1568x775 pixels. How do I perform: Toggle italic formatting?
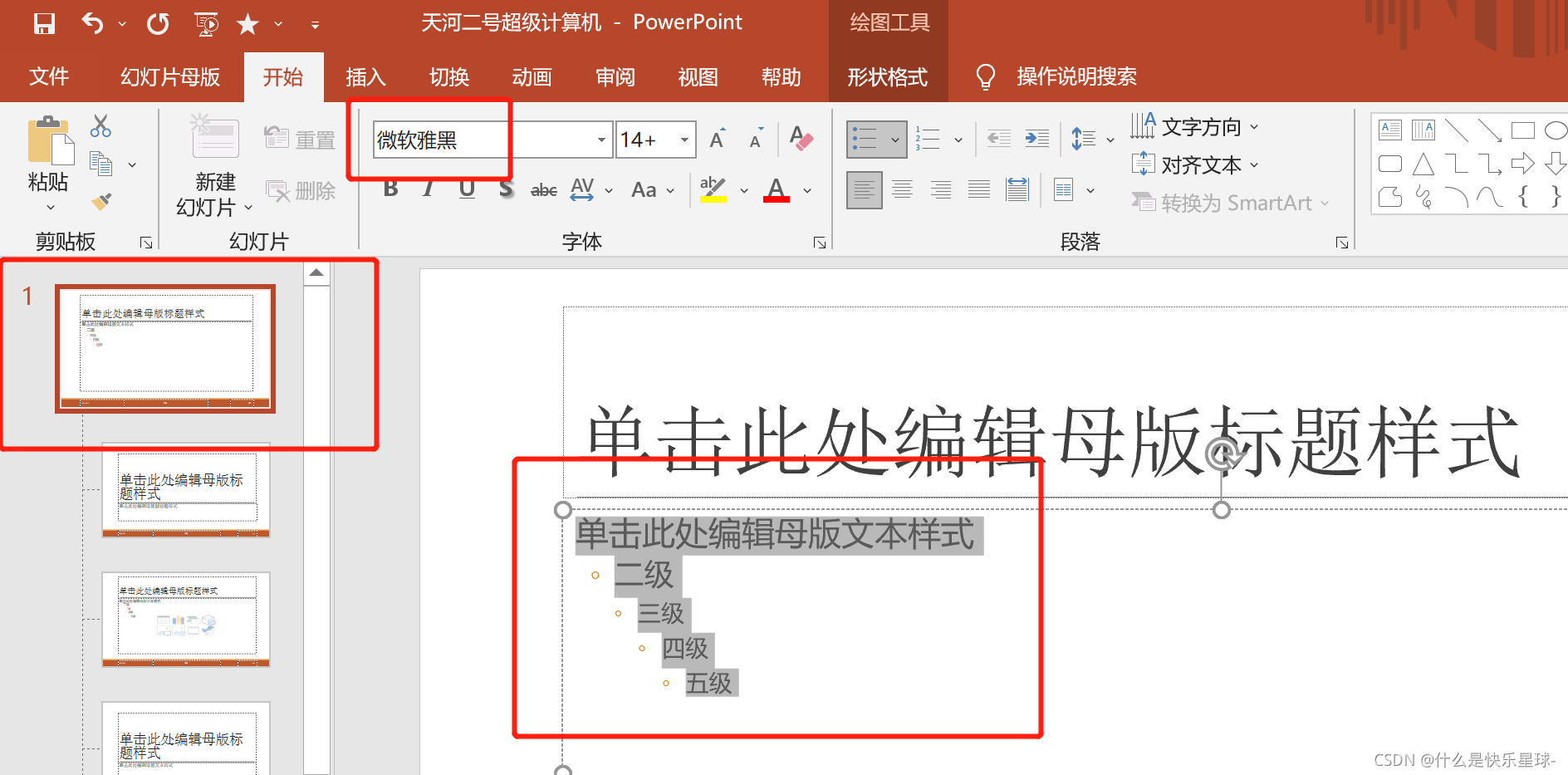[x=429, y=189]
